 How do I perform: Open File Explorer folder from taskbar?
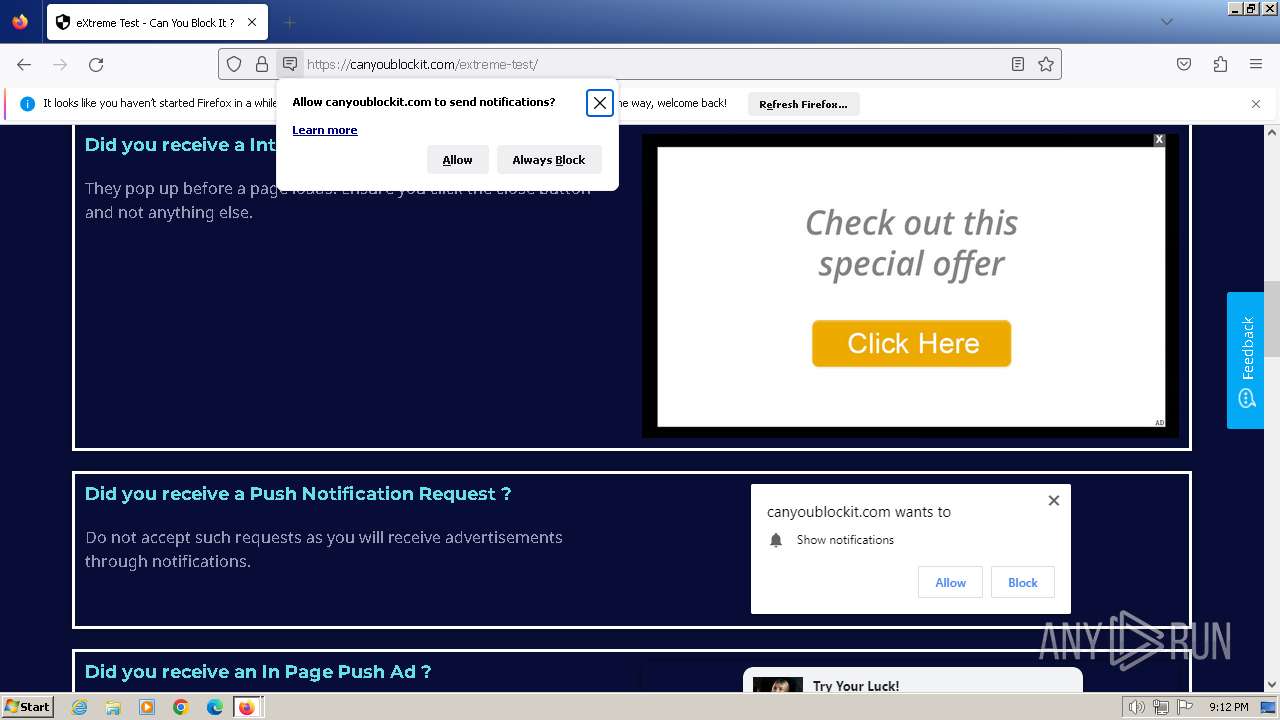point(113,707)
